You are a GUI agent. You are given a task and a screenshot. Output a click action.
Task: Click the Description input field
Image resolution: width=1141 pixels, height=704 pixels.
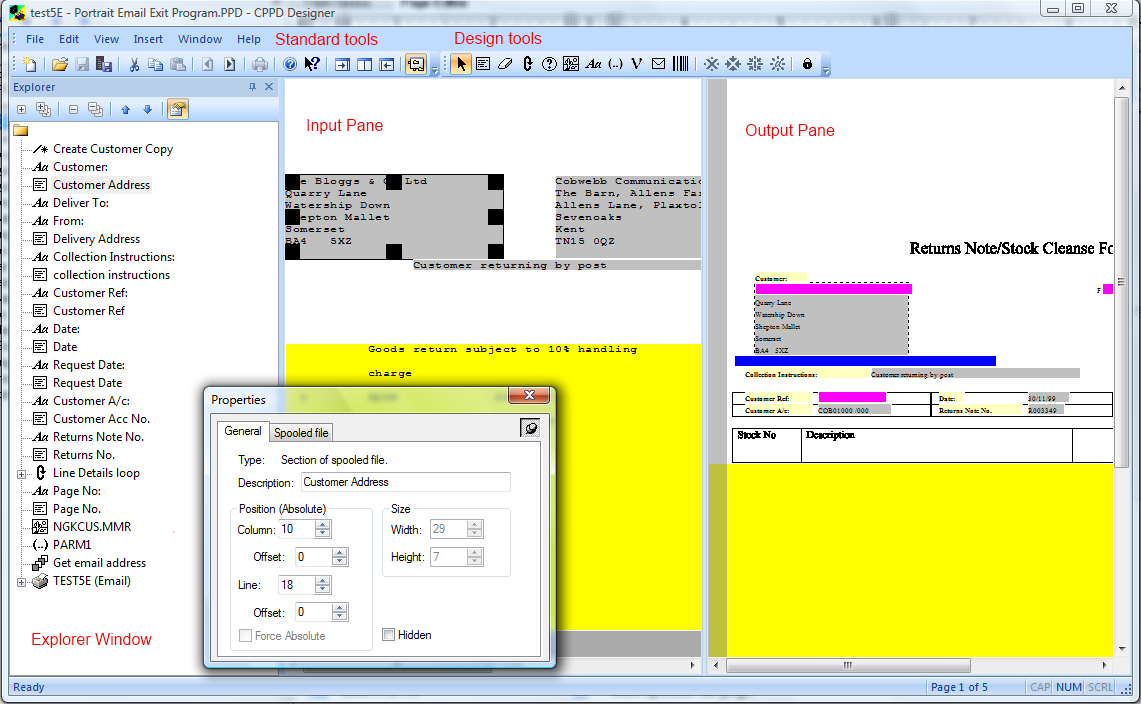click(405, 482)
